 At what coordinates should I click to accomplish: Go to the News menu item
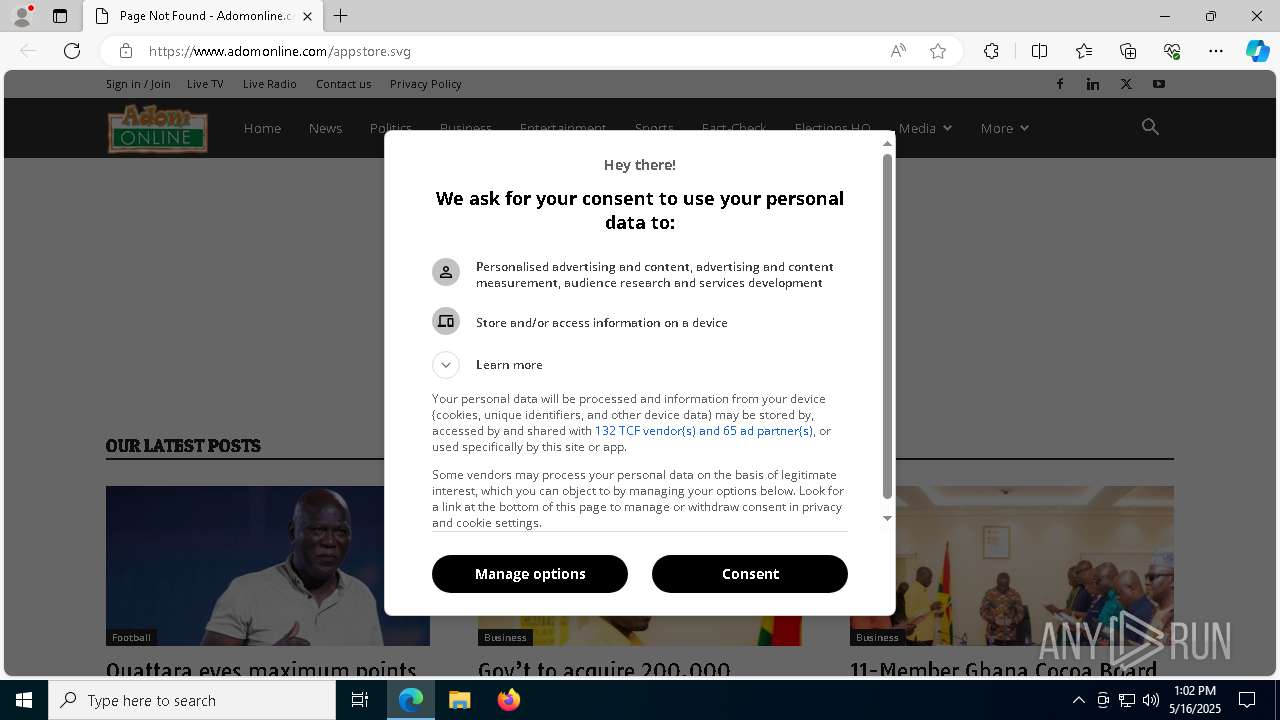click(325, 128)
